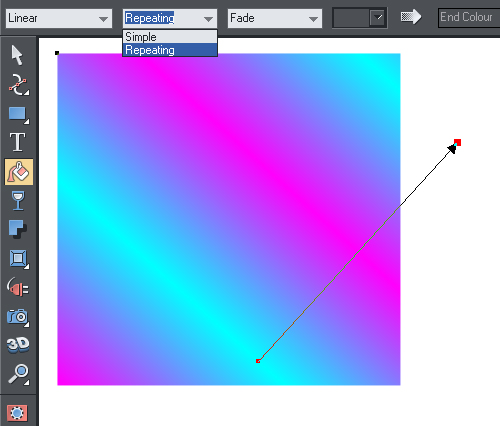
Task: Activate the 3D extrude tool
Action: [18, 344]
